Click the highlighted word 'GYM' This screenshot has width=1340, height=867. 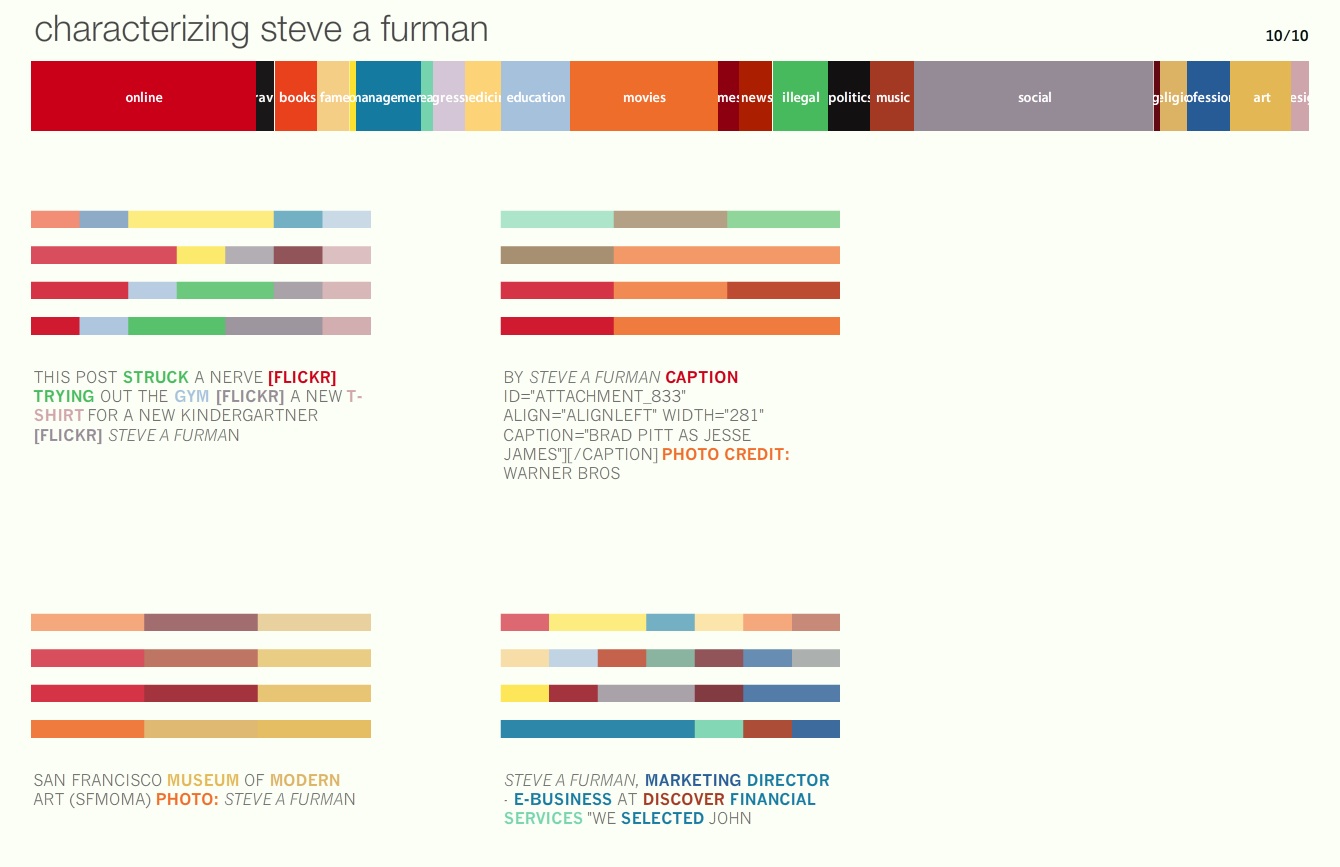[x=192, y=397]
